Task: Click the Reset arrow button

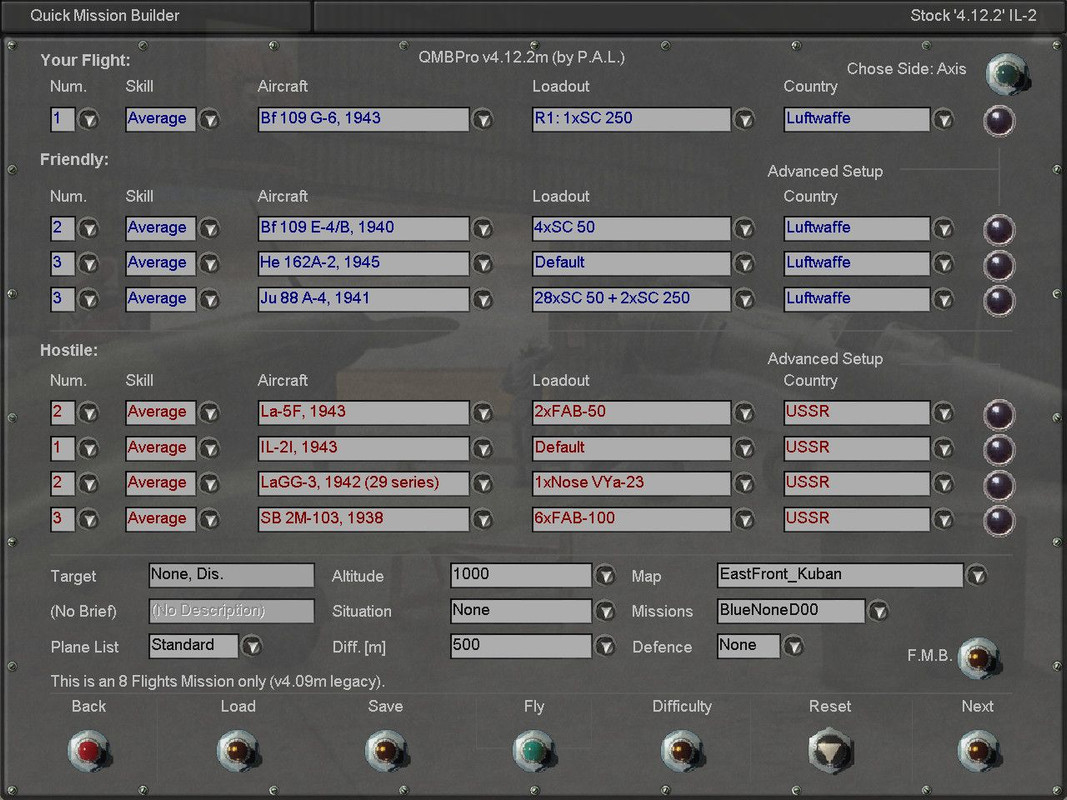Action: (830, 751)
